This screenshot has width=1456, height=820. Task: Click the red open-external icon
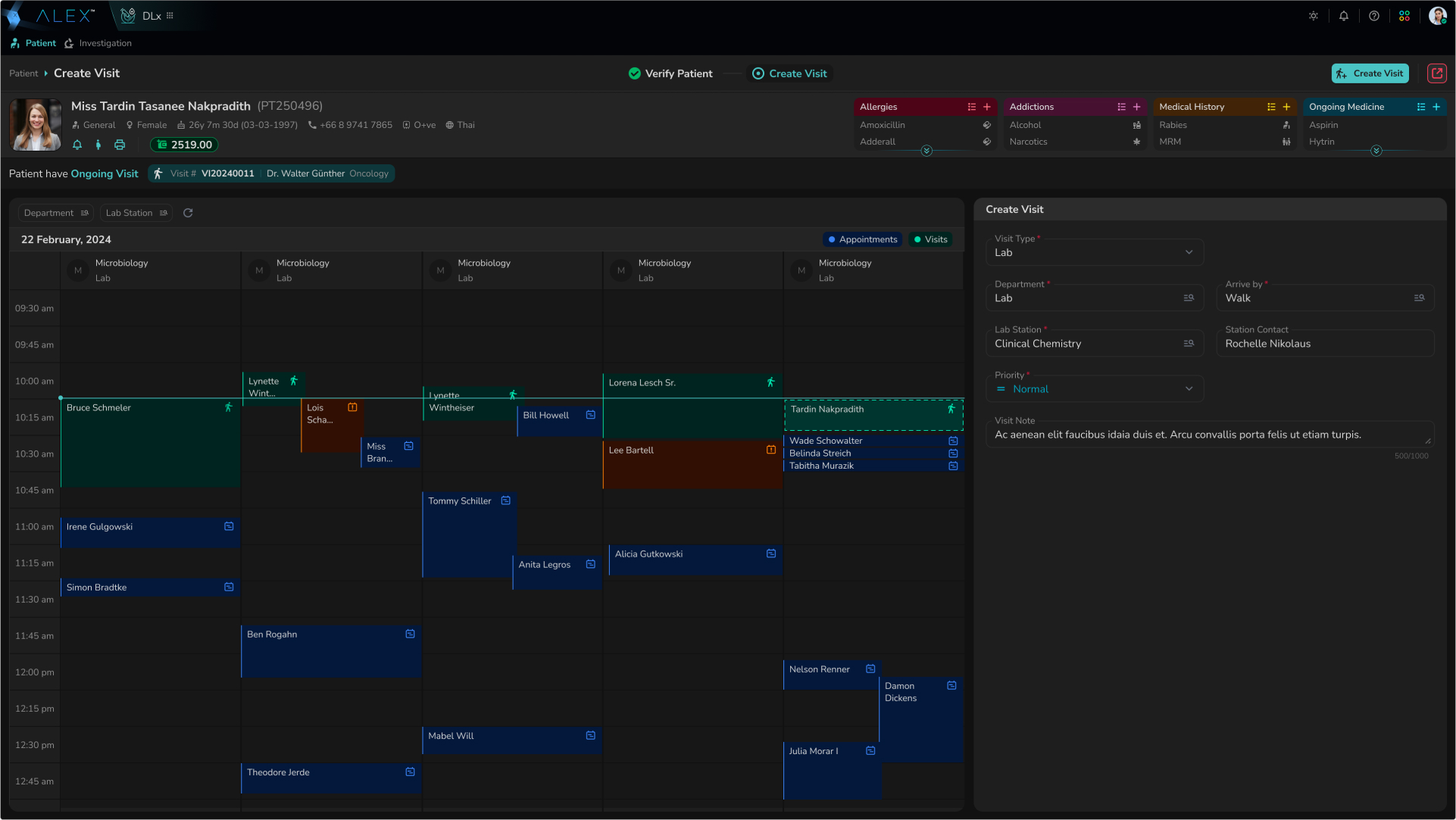point(1437,73)
